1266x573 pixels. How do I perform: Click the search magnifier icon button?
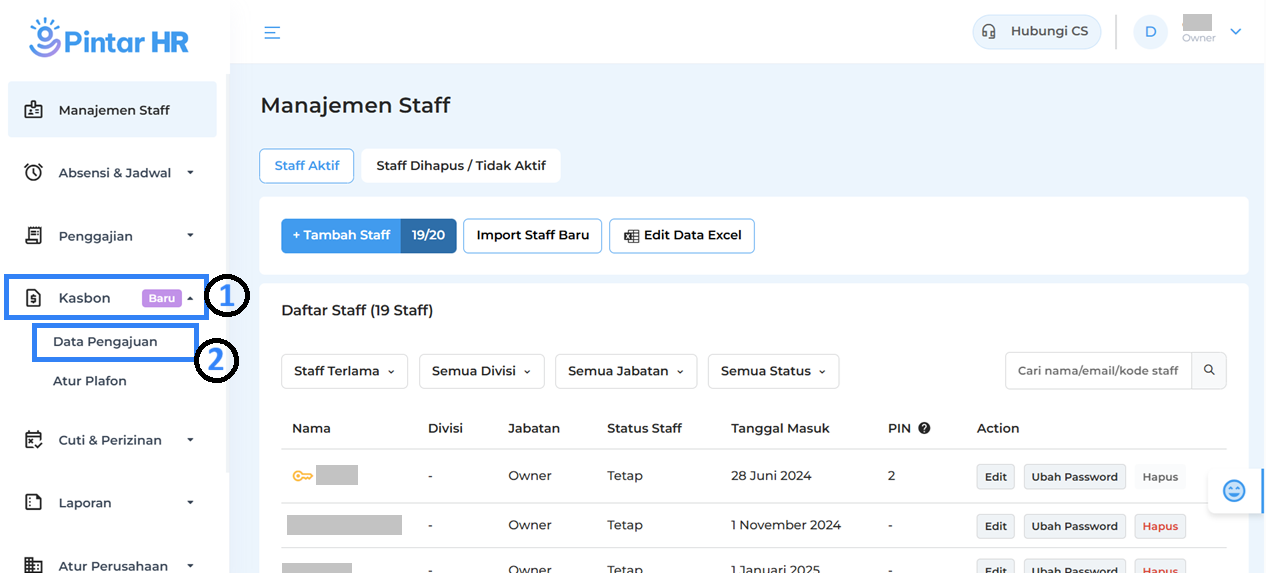point(1209,370)
